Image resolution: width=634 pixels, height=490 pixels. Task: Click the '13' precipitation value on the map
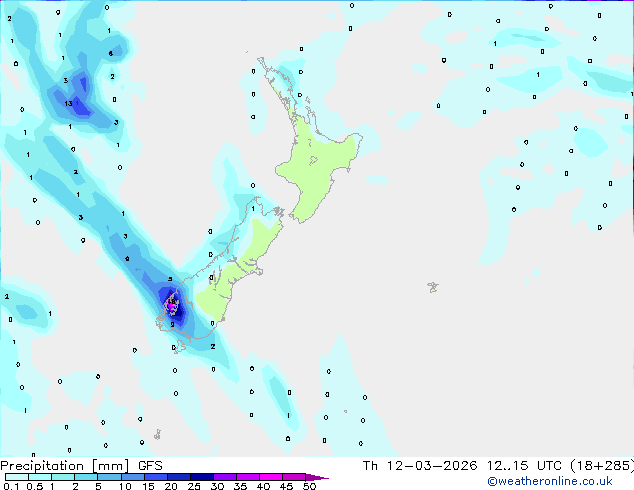pyautogui.click(x=68, y=103)
